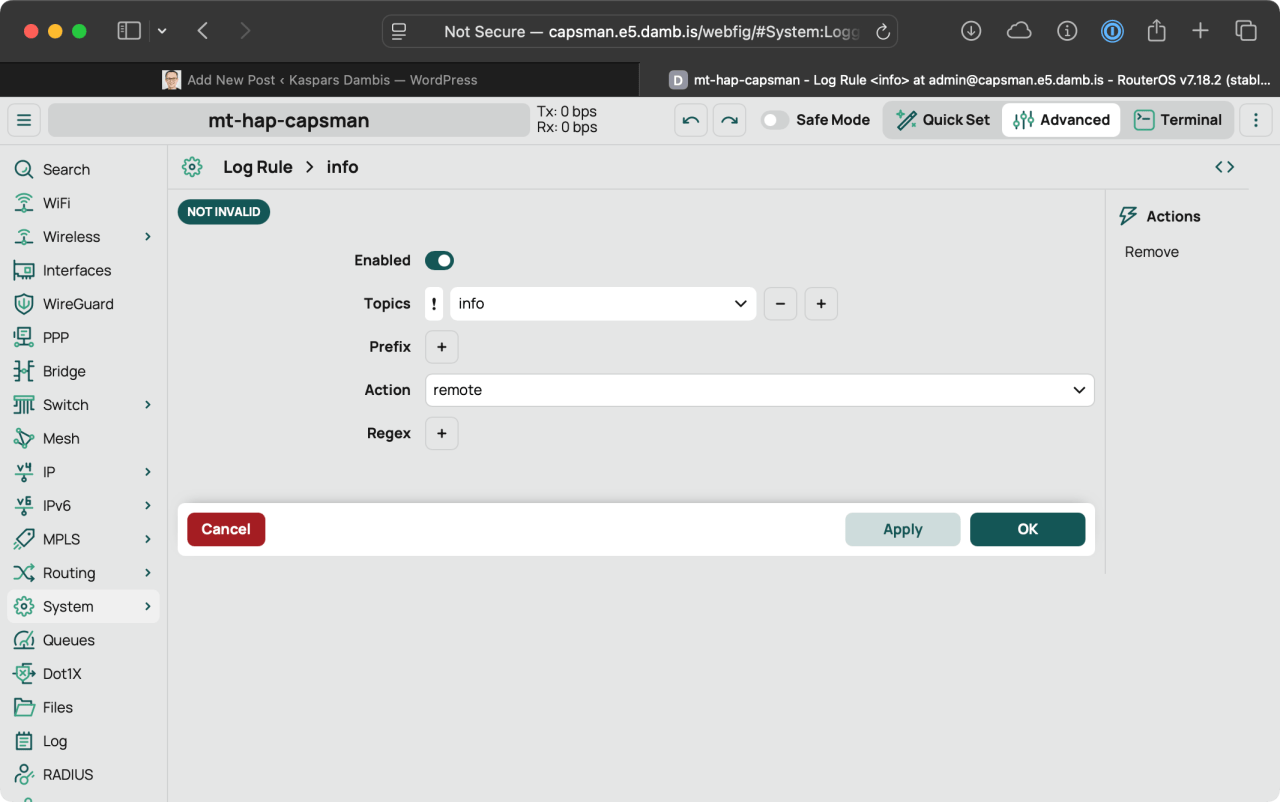Switch to the WordPress browser tab
This screenshot has width=1280, height=802.
coord(320,79)
